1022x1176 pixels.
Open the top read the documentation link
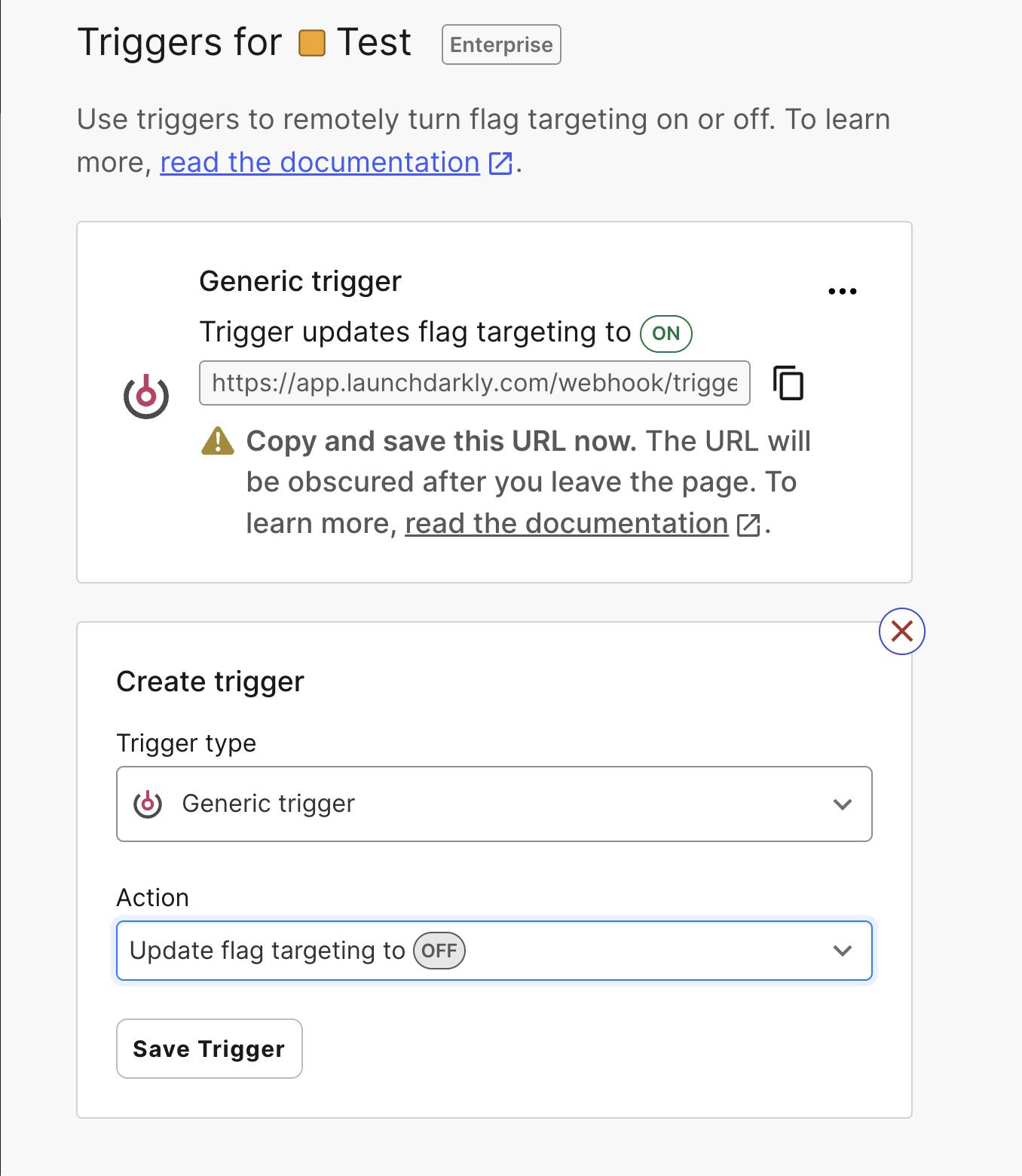pyautogui.click(x=320, y=162)
